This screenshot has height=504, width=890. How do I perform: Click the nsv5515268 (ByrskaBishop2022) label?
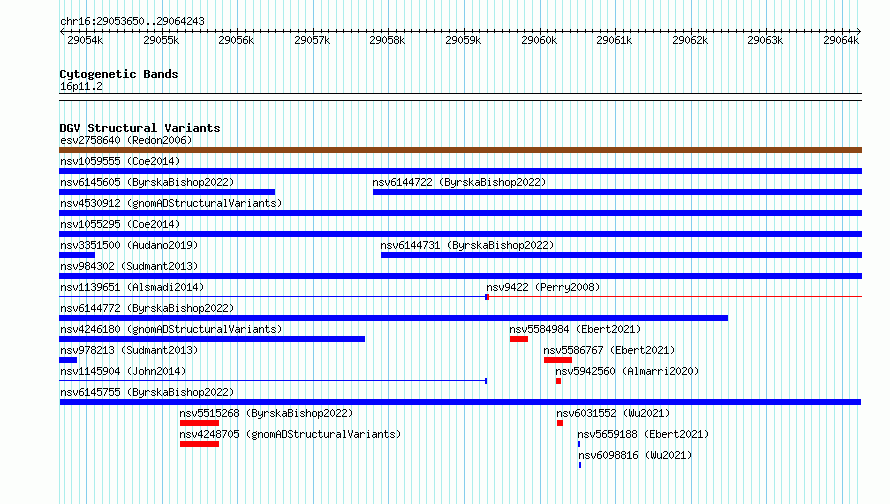(266, 413)
